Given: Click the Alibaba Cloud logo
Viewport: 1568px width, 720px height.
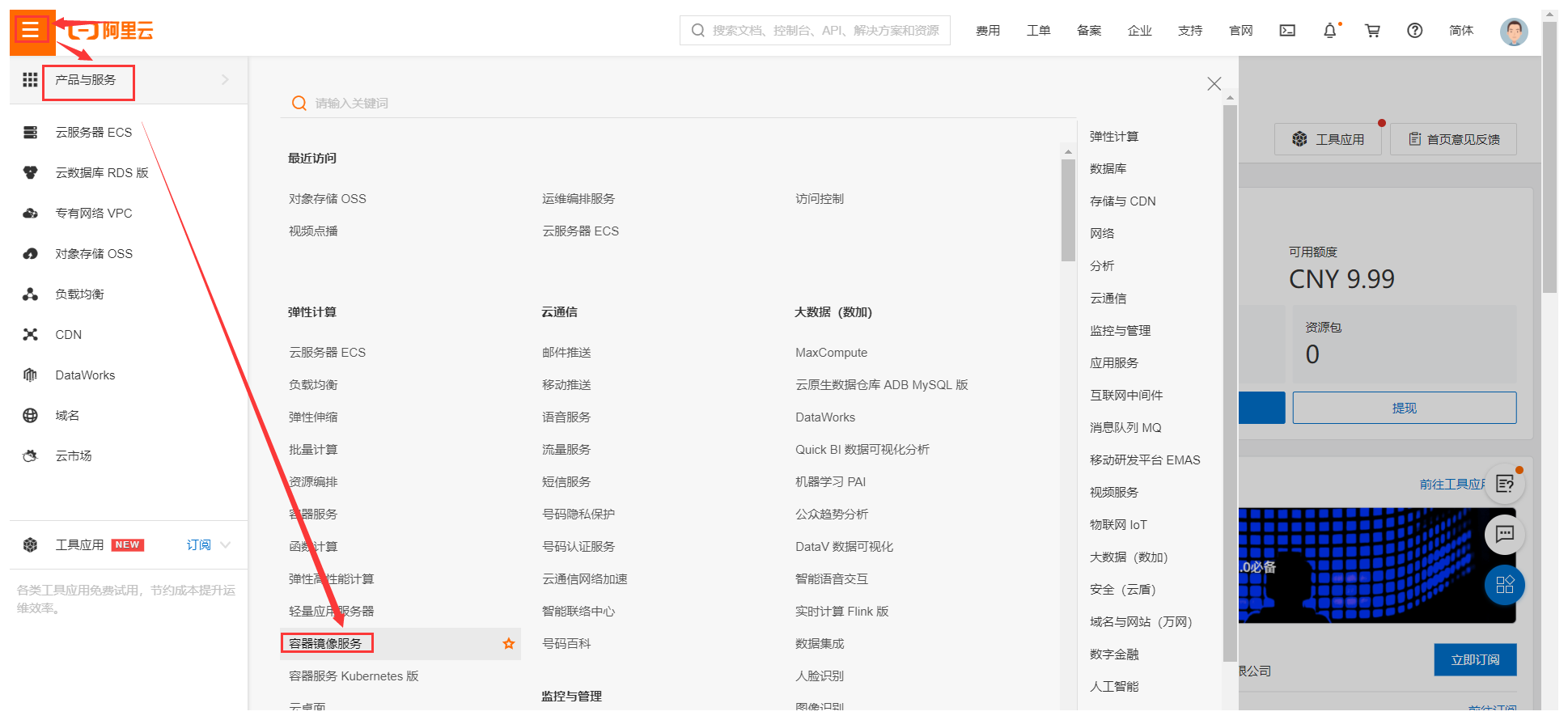Looking at the screenshot, I should pos(111,31).
